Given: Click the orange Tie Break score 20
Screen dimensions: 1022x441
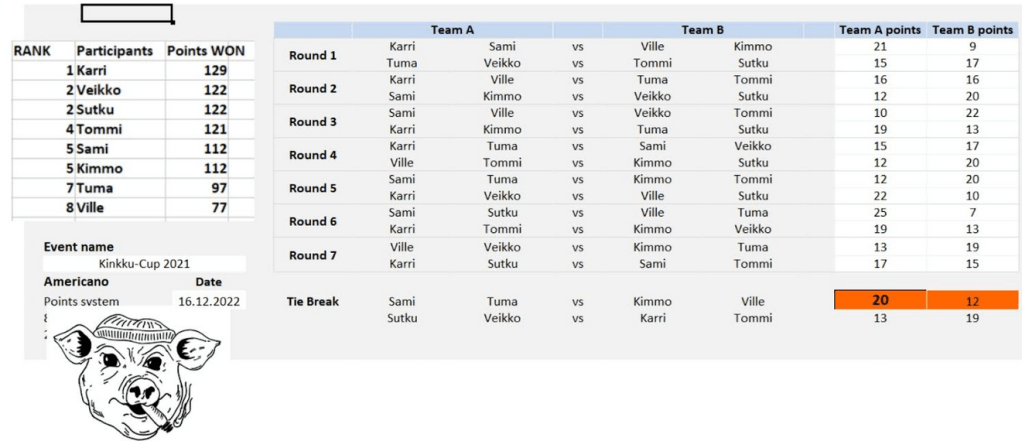Looking at the screenshot, I should coord(880,300).
